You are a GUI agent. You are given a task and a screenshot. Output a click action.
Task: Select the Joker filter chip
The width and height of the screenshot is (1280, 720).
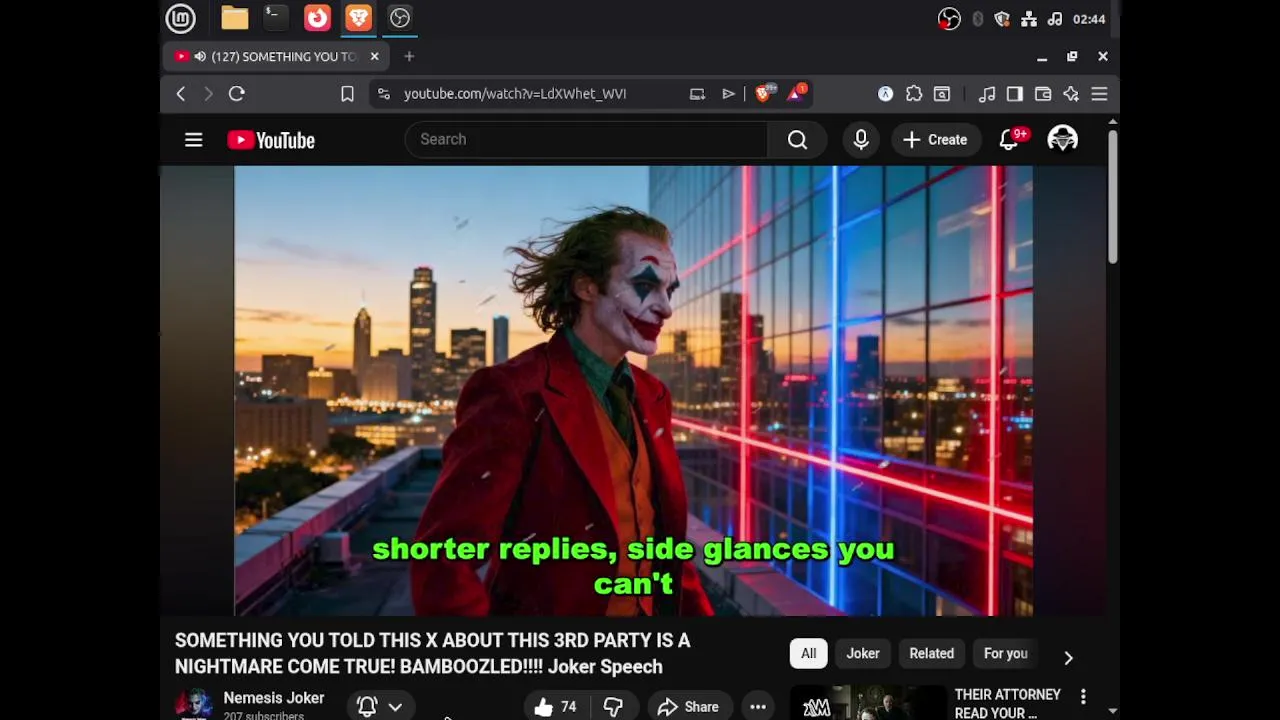863,654
